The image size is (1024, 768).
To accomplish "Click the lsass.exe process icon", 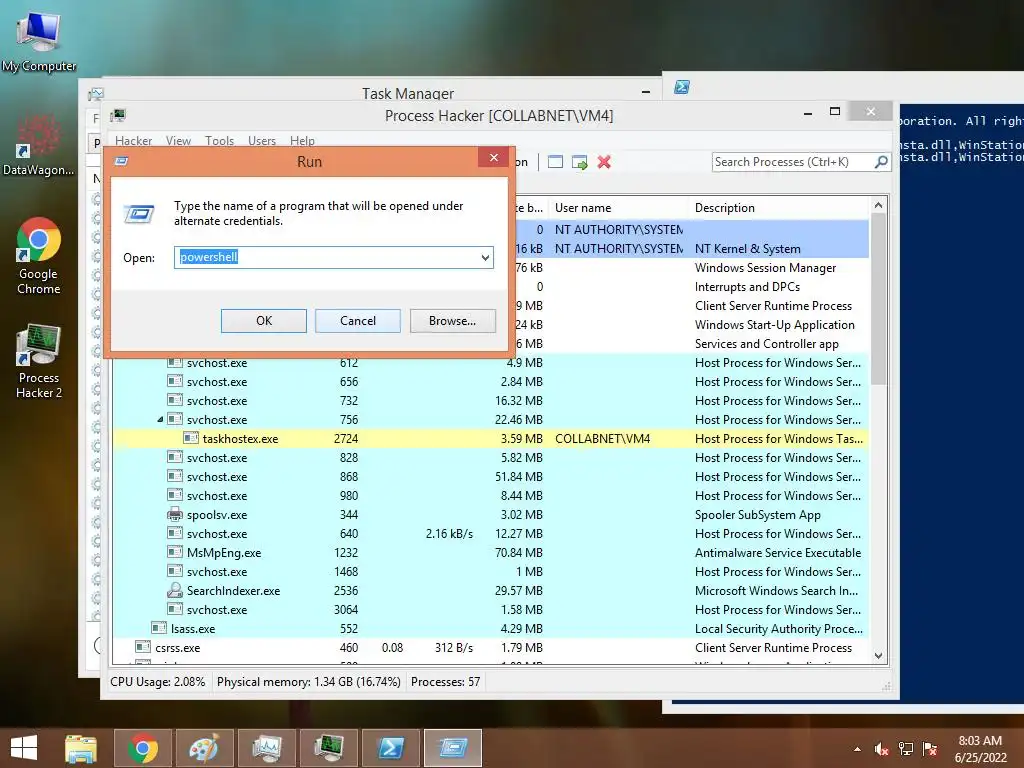I will tap(159, 628).
